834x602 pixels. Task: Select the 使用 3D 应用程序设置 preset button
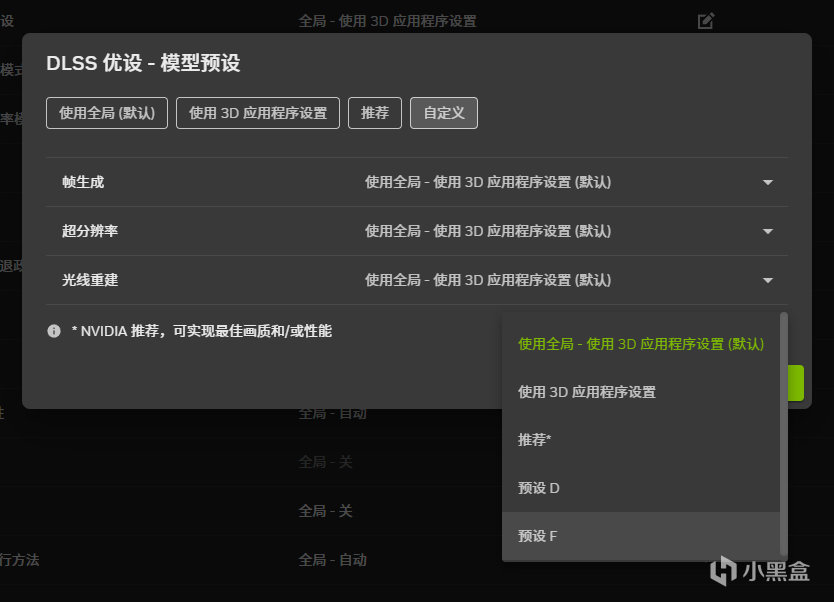pos(258,113)
